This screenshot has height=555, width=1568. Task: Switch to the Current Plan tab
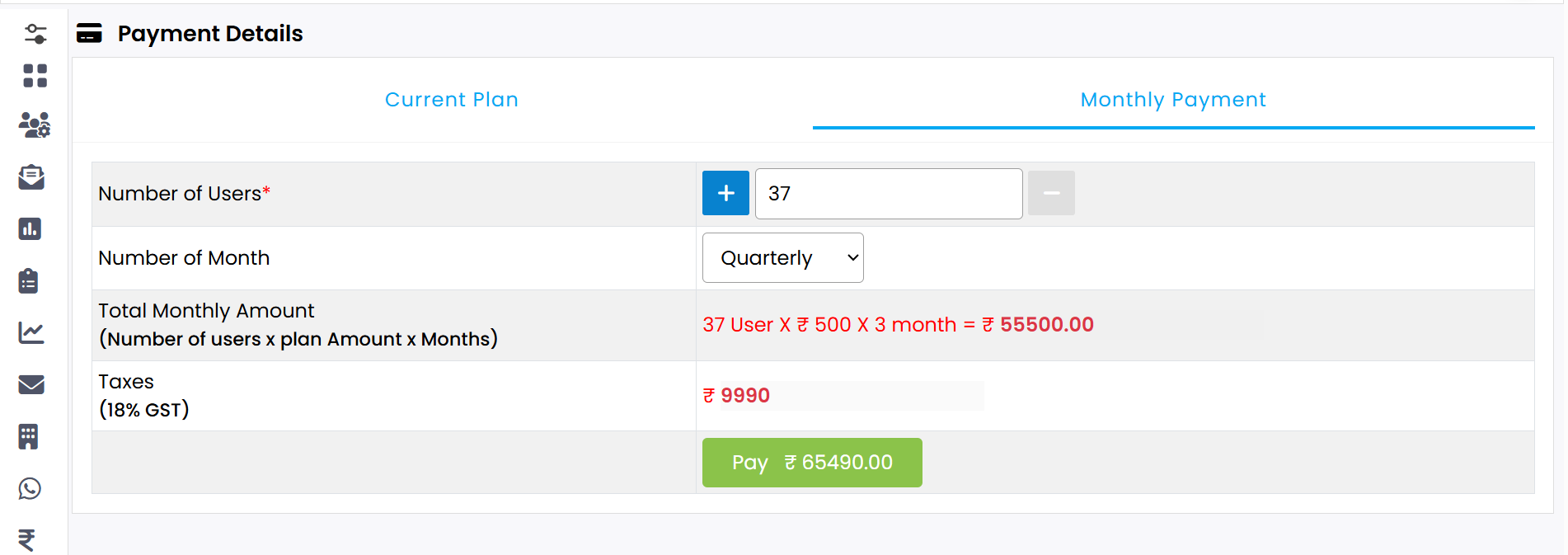[452, 99]
